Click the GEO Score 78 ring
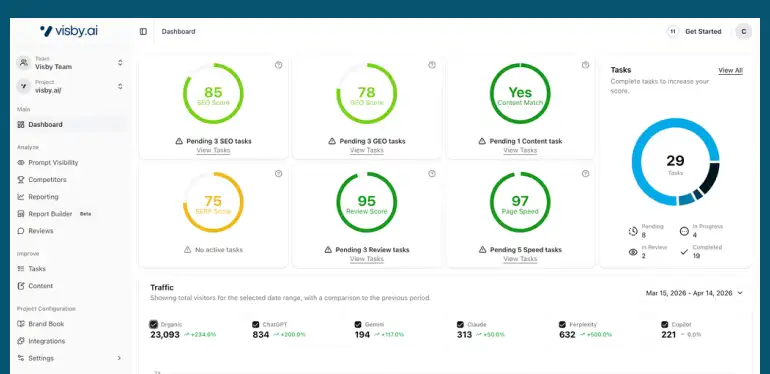Viewport: 770px width, 374px height. point(367,93)
